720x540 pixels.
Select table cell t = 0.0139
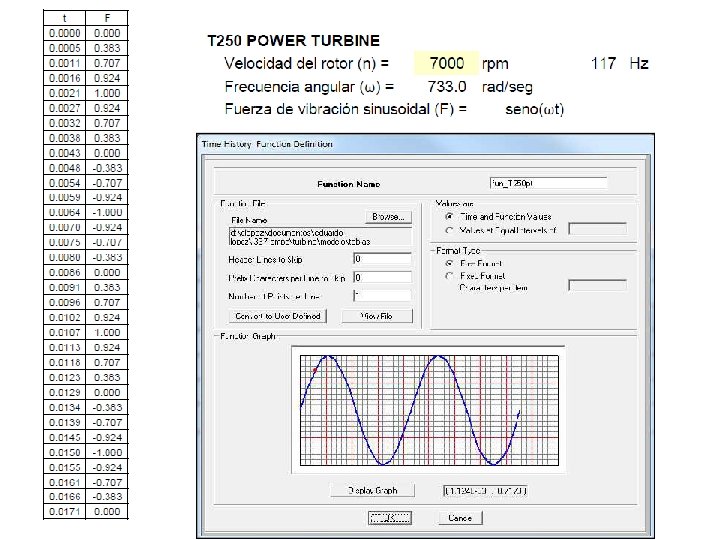coord(64,422)
